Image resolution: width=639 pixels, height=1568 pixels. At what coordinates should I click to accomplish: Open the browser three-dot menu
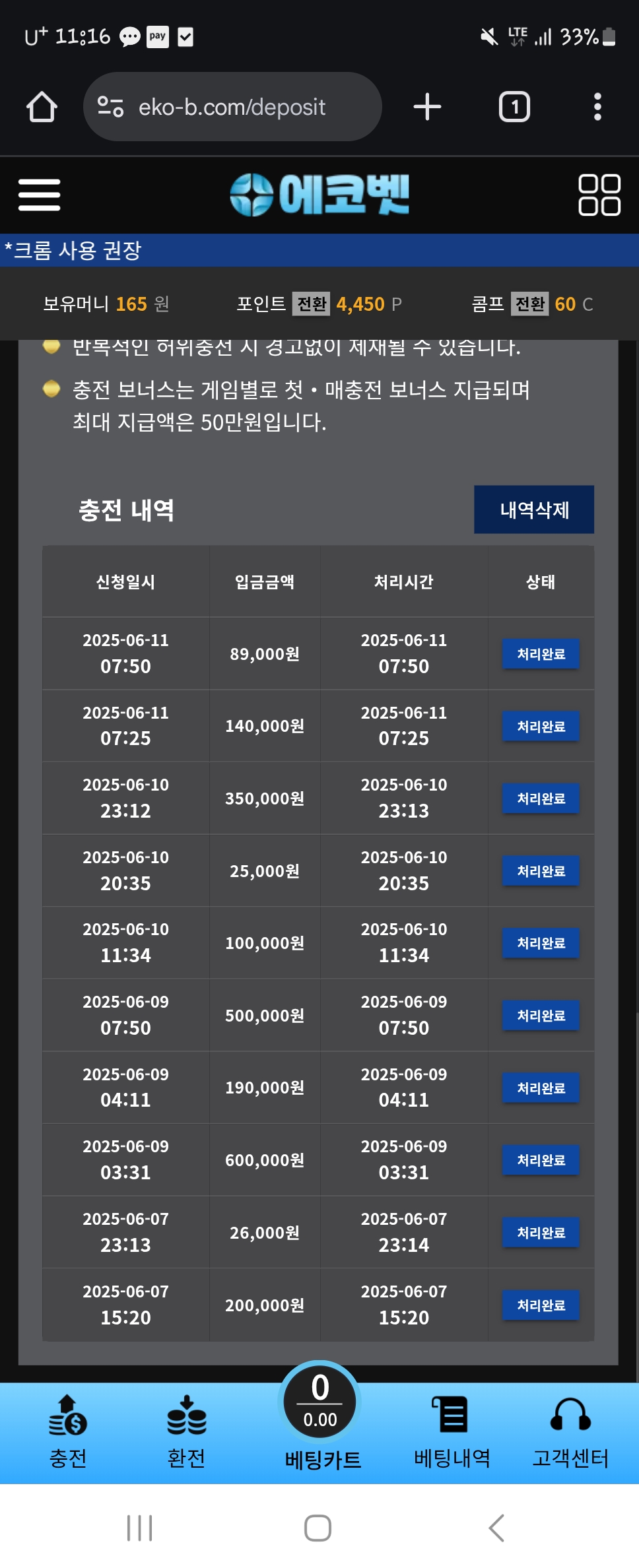click(x=597, y=107)
